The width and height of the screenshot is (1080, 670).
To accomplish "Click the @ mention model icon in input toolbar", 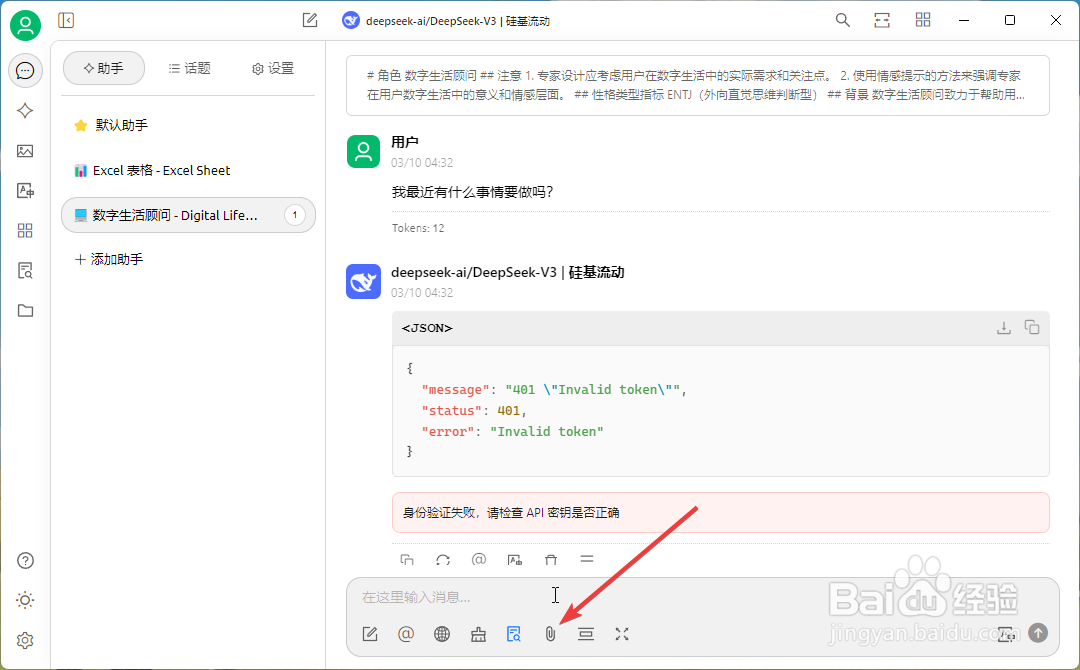I will tap(406, 634).
